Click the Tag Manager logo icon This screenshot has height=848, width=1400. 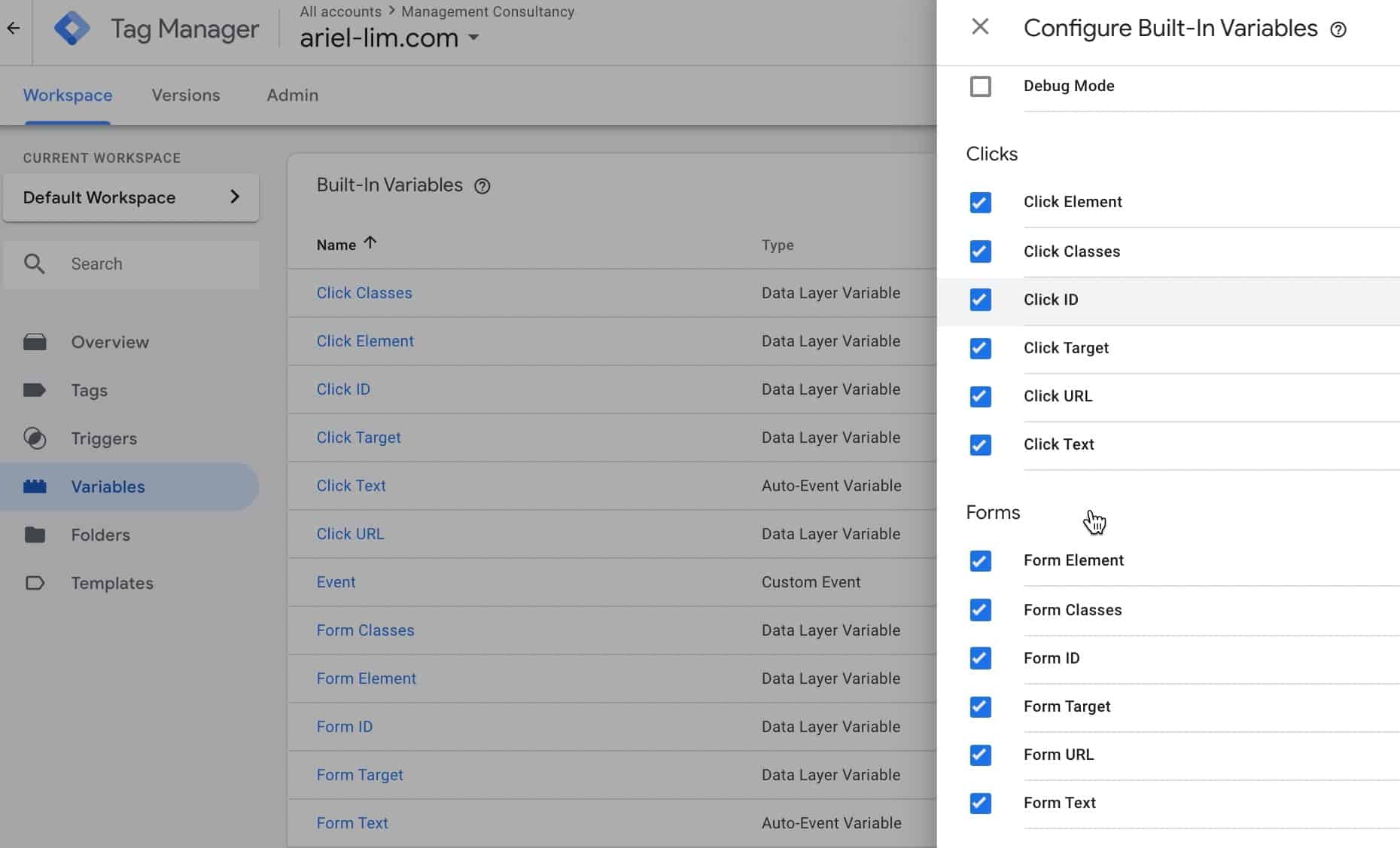click(72, 29)
